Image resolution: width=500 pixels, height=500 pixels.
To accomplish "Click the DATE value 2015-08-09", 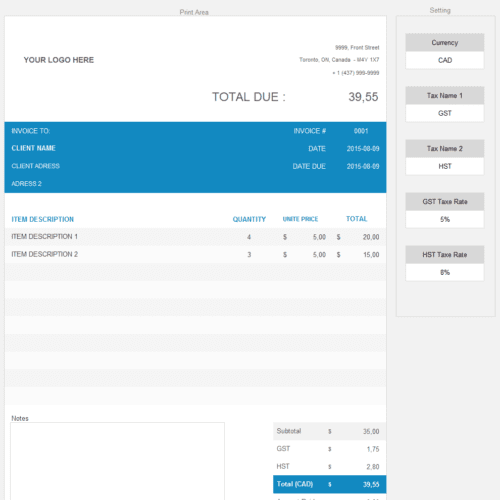I will (363, 149).
